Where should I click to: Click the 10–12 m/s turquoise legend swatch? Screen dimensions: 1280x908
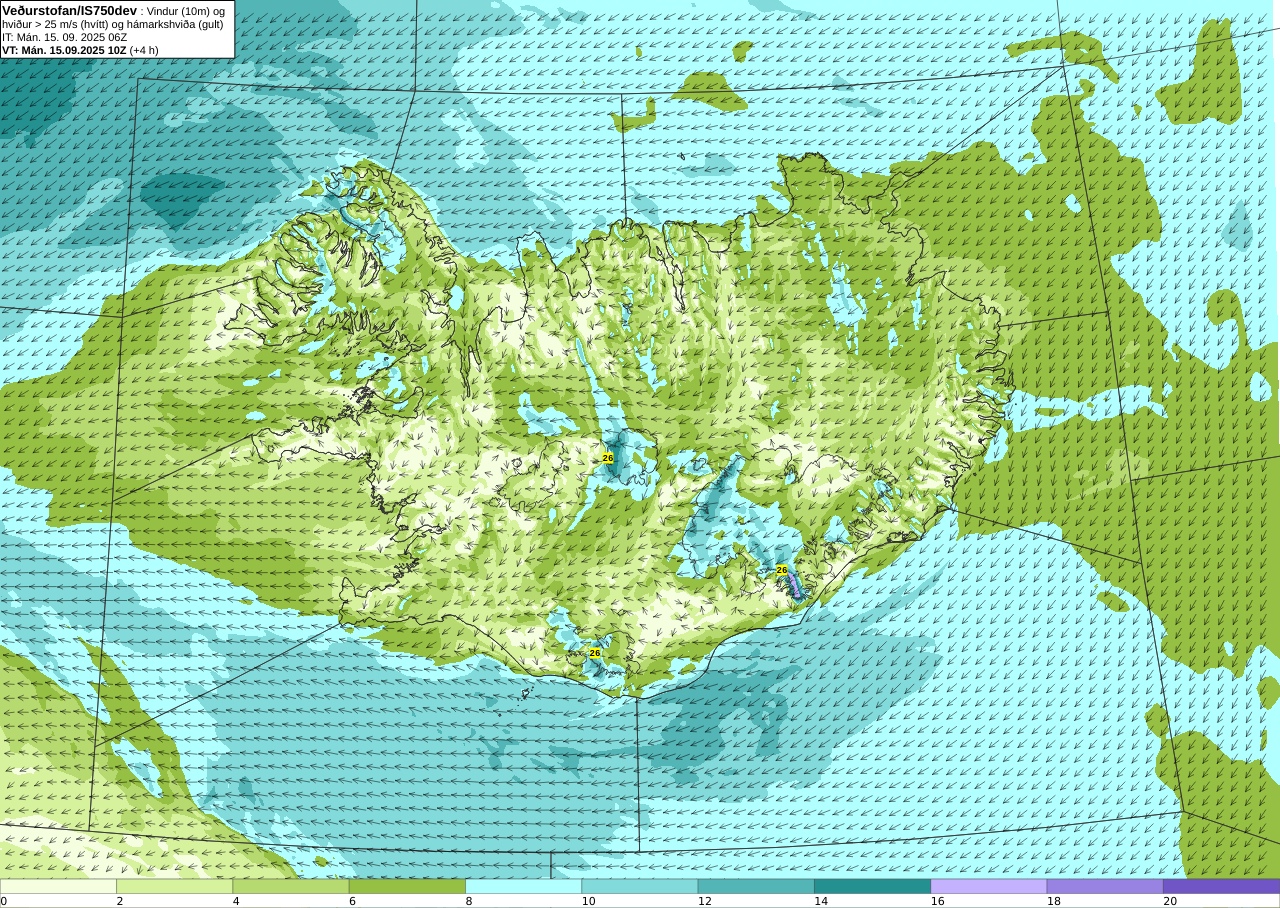tap(640, 886)
